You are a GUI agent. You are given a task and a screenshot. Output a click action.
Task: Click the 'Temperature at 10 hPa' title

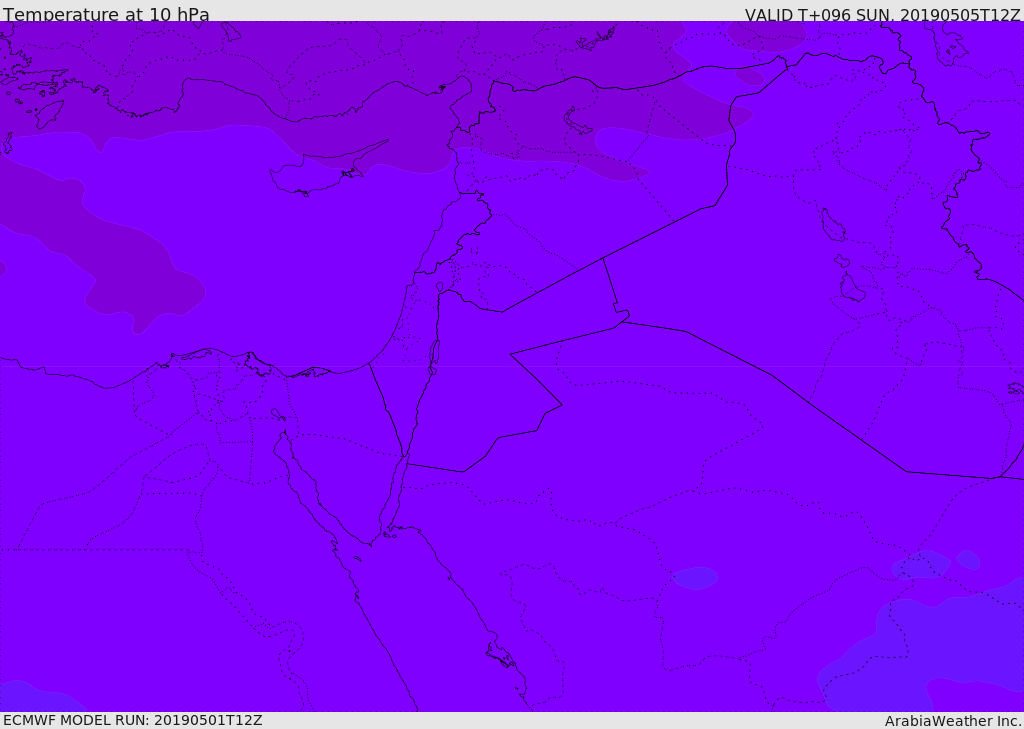tap(106, 14)
